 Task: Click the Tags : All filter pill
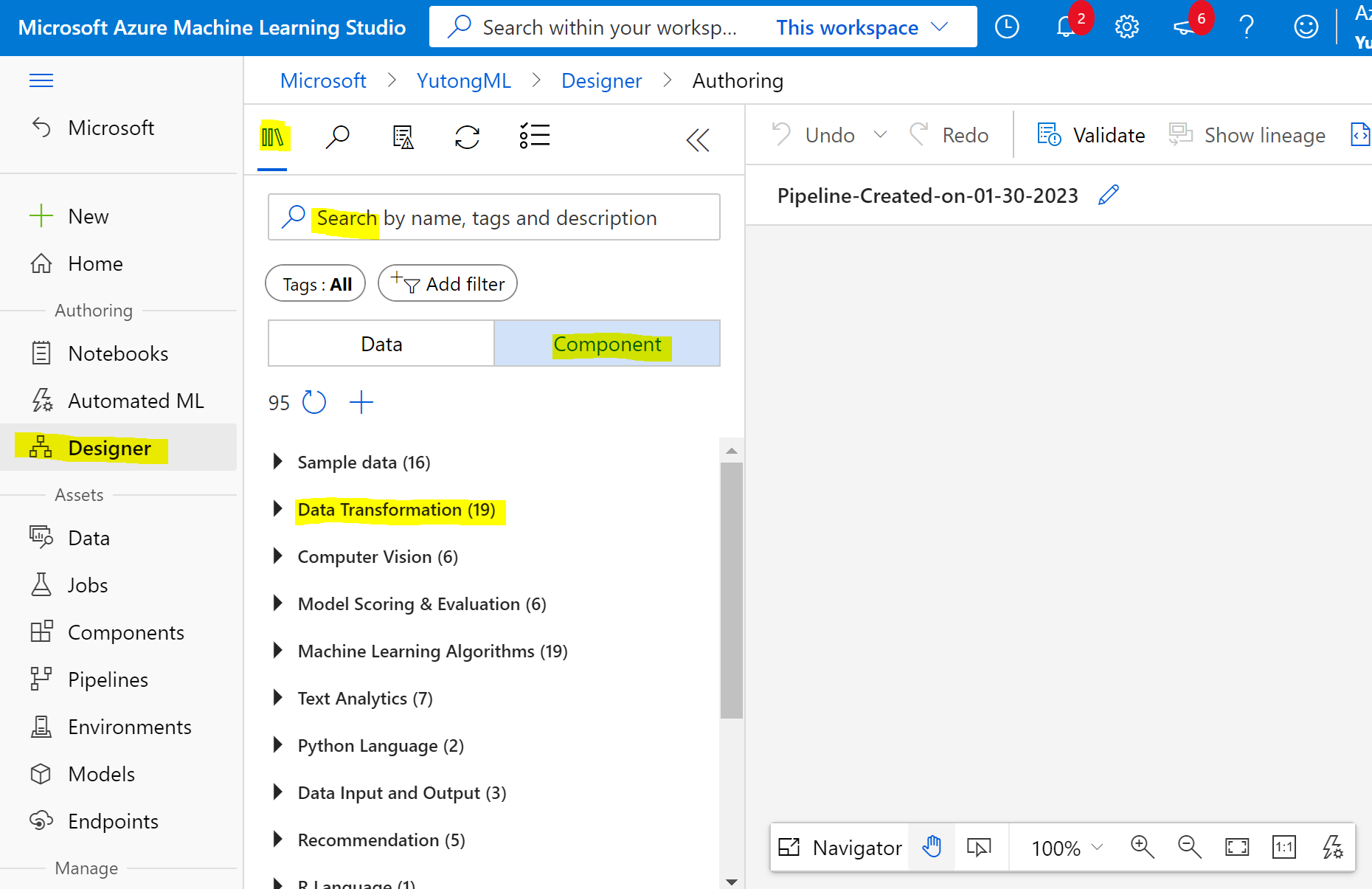coord(316,283)
